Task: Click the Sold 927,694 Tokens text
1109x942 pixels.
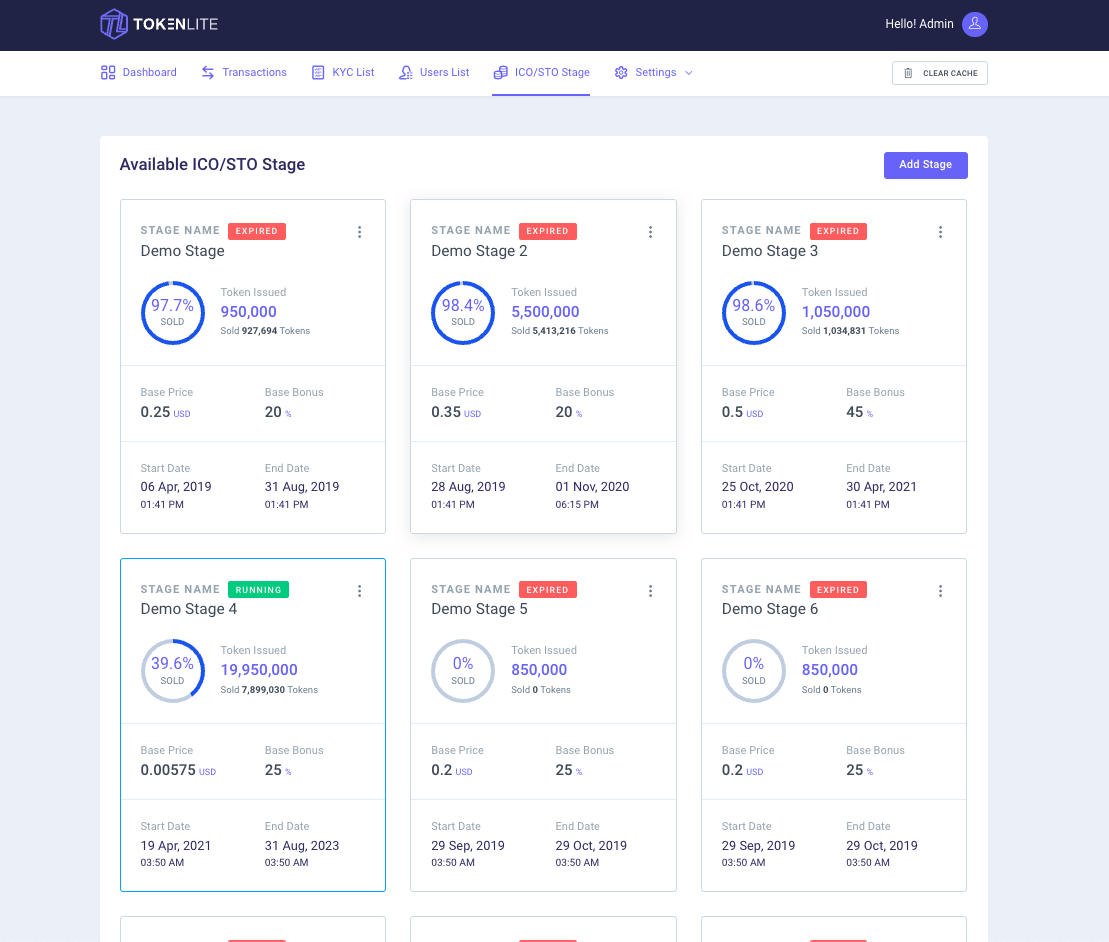Action: (x=265, y=331)
